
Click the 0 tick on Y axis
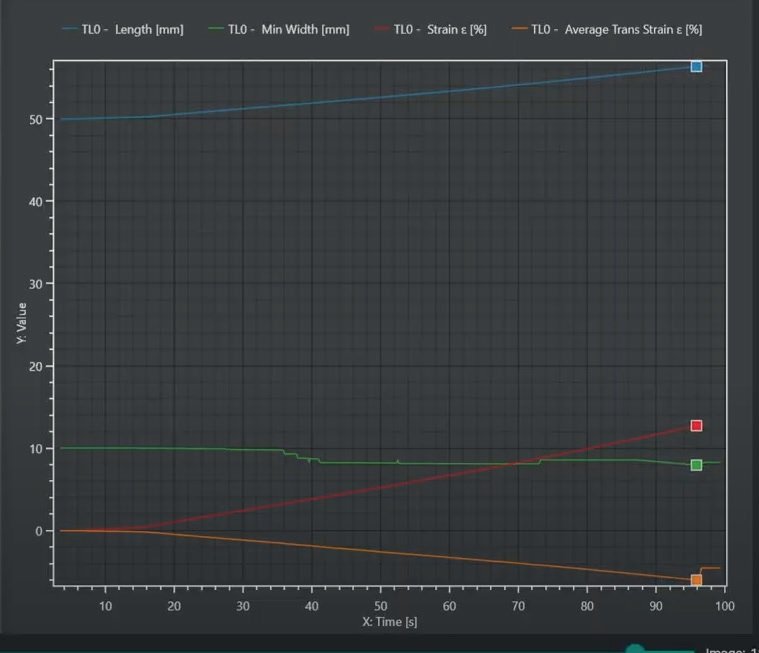coord(41,531)
